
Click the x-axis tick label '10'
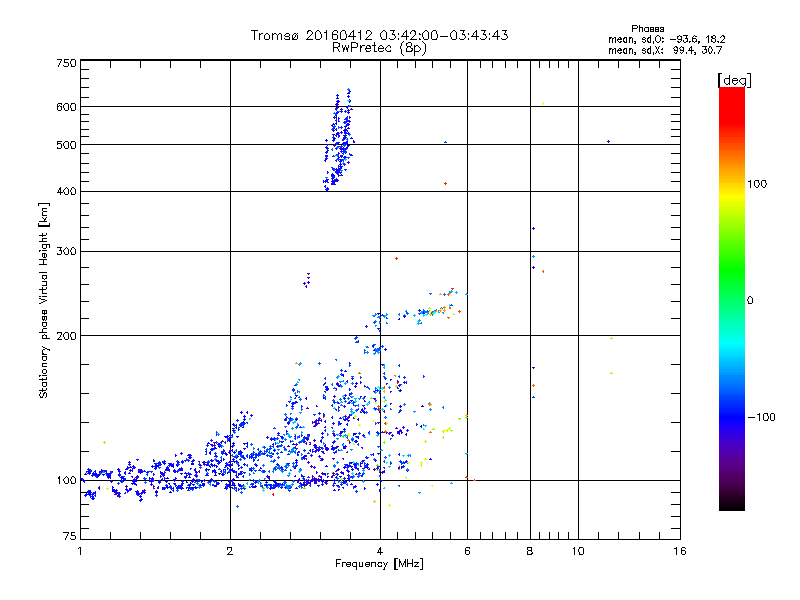tap(578, 551)
